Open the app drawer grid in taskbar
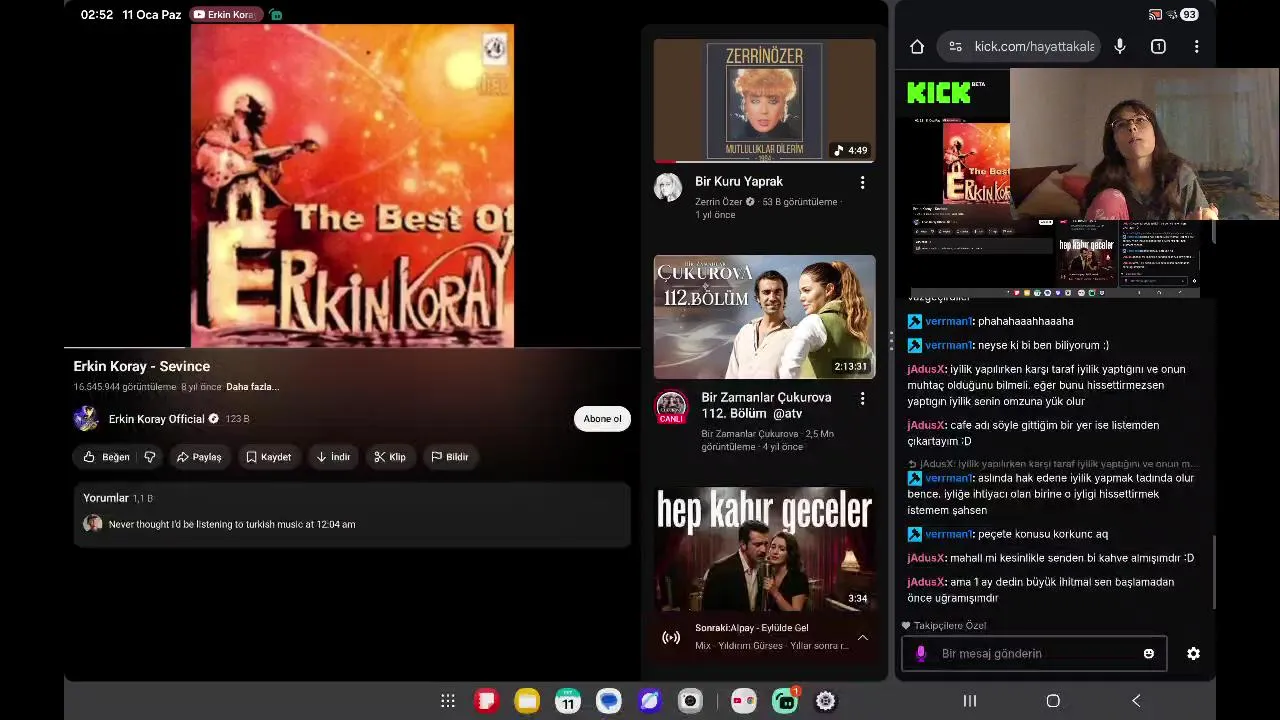 (448, 701)
